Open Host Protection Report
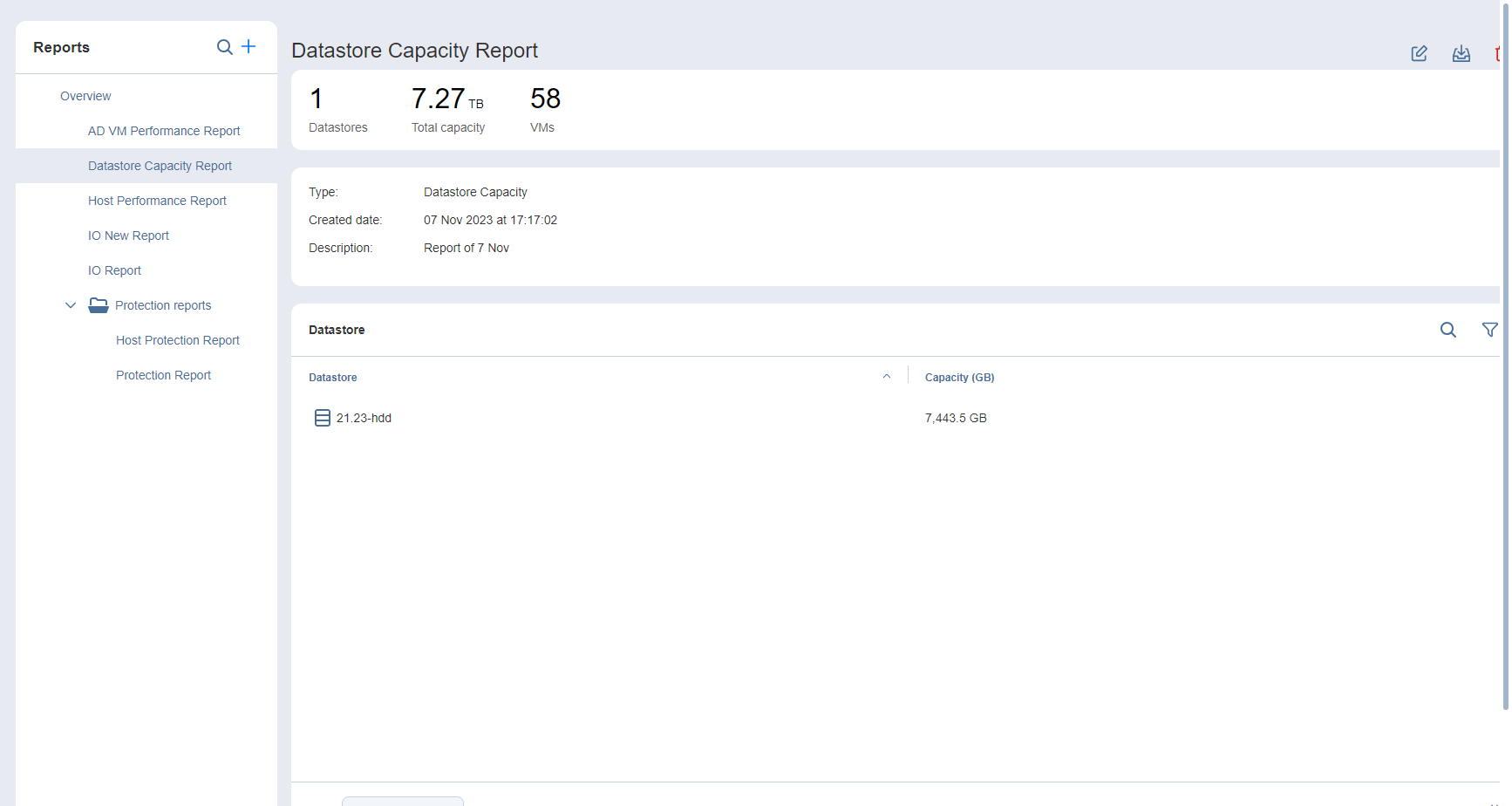The height and width of the screenshot is (806, 1512). click(177, 340)
